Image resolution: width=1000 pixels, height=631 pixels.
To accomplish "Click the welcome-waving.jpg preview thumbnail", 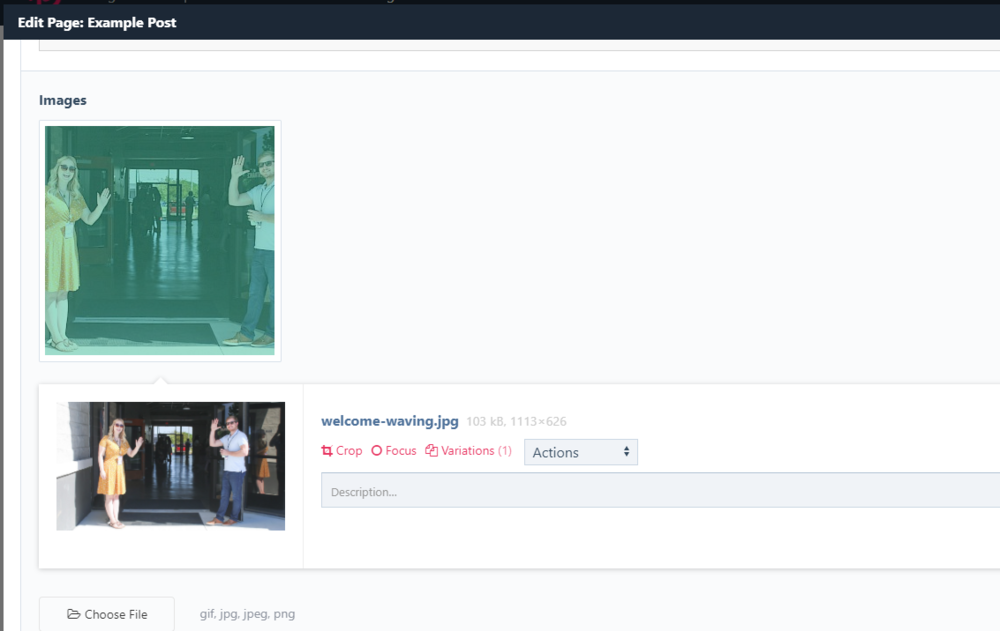I will pyautogui.click(x=170, y=466).
